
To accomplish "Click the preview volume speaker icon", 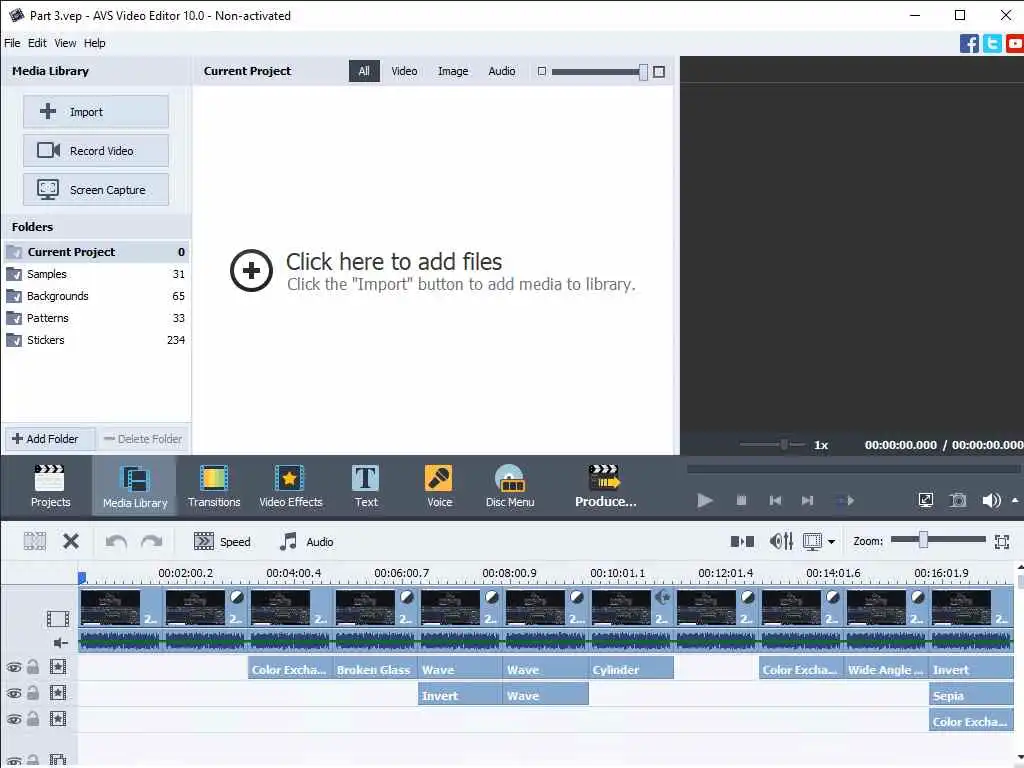I will pyautogui.click(x=991, y=501).
